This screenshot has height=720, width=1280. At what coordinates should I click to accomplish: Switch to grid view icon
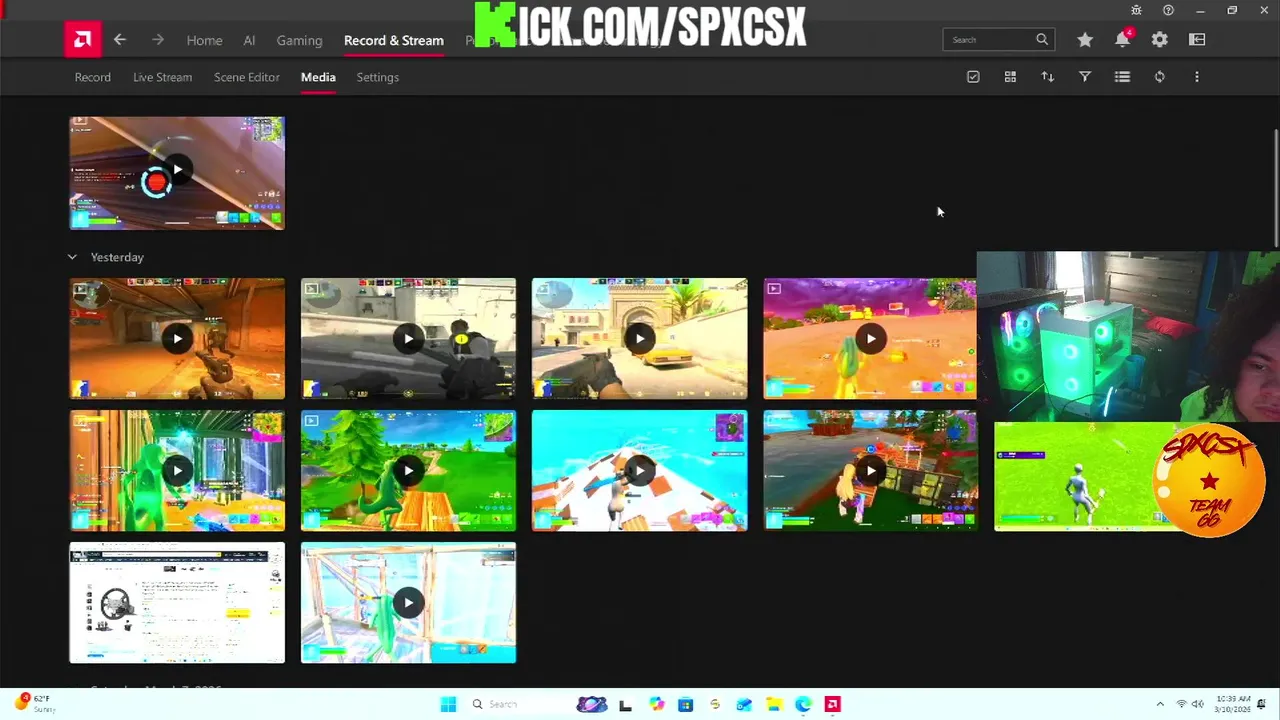1010,77
